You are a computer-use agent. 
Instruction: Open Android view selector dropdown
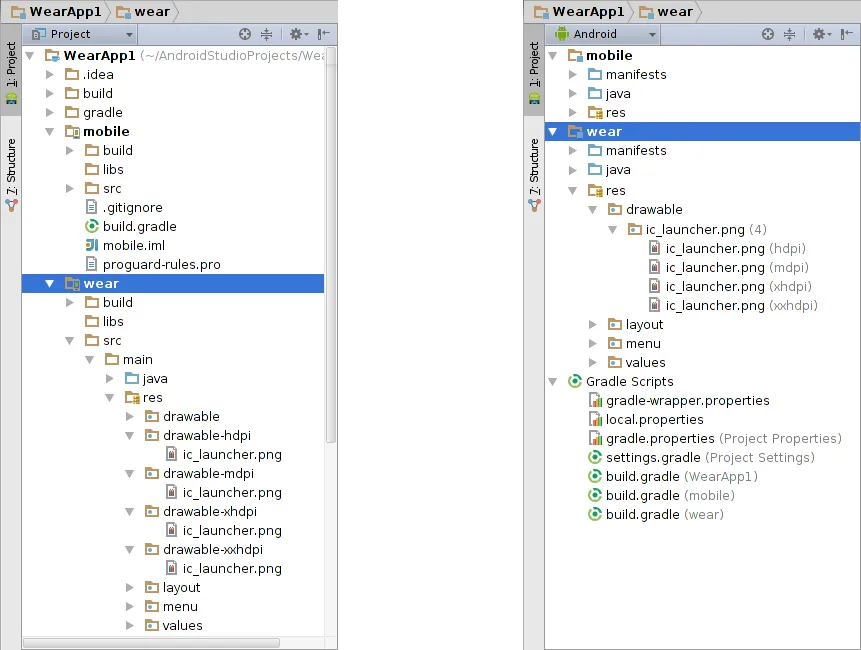coord(605,34)
